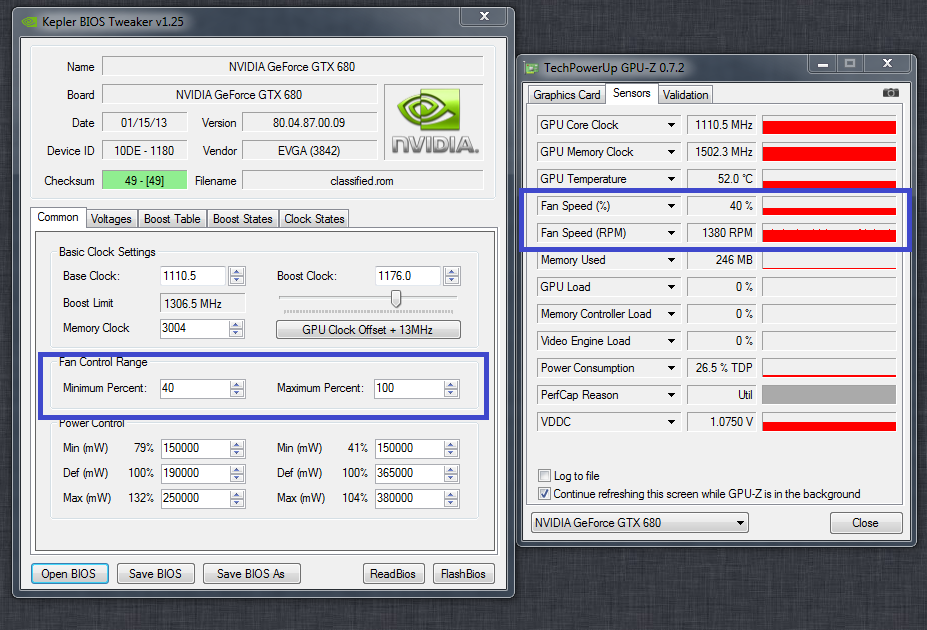Image resolution: width=927 pixels, height=630 pixels.
Task: Click the ReadBios button
Action: [x=393, y=573]
